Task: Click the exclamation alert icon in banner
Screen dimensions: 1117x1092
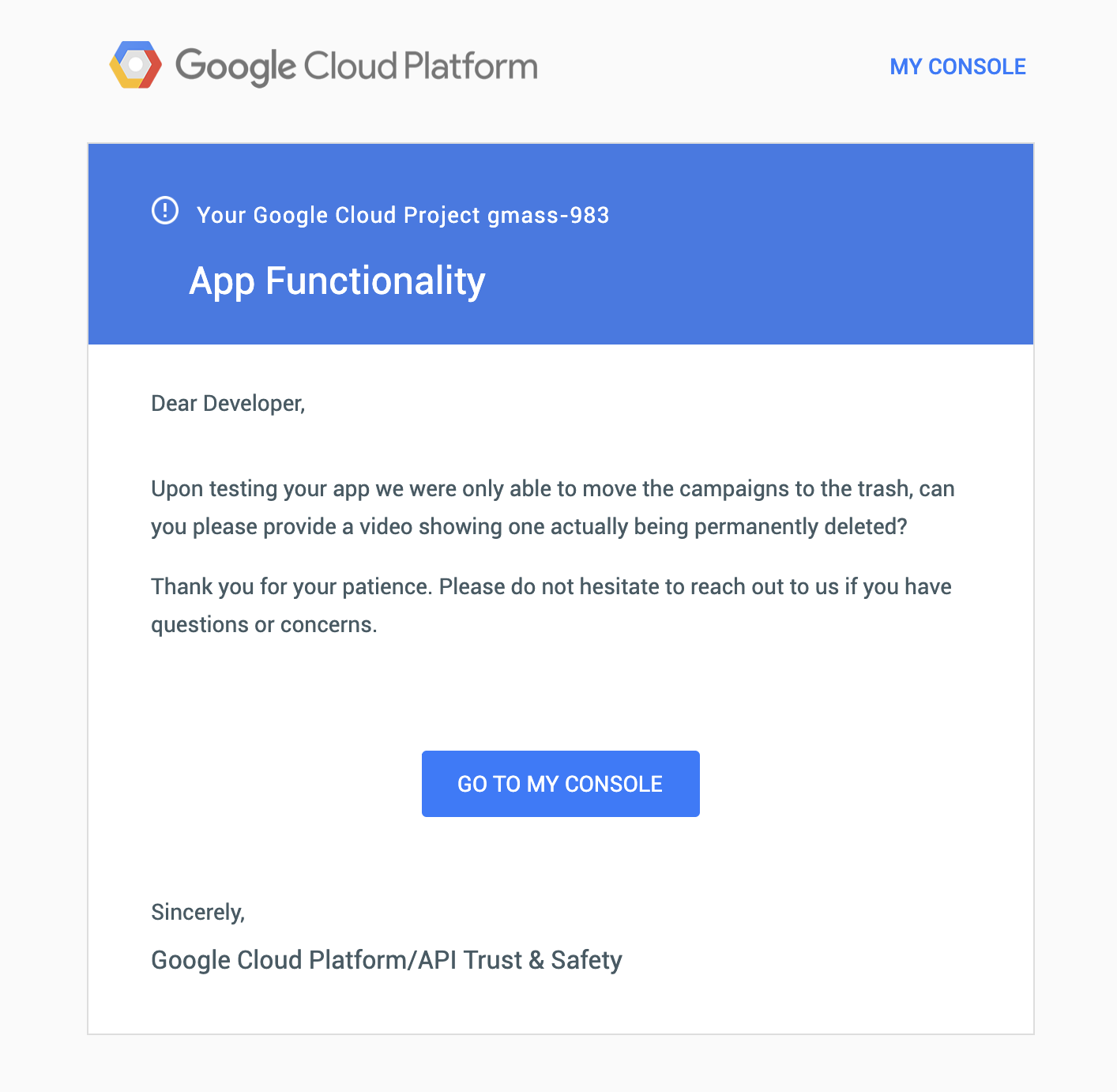Action: 165,211
